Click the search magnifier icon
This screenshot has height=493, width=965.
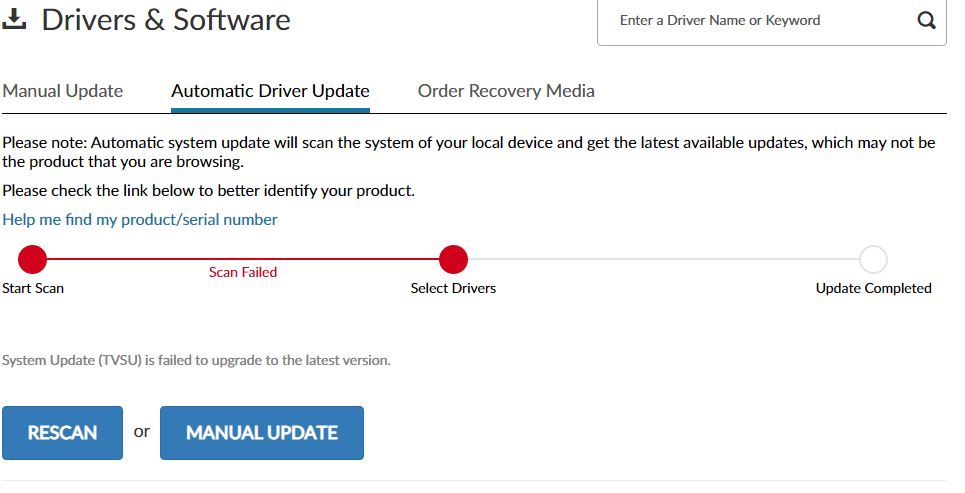[x=926, y=20]
